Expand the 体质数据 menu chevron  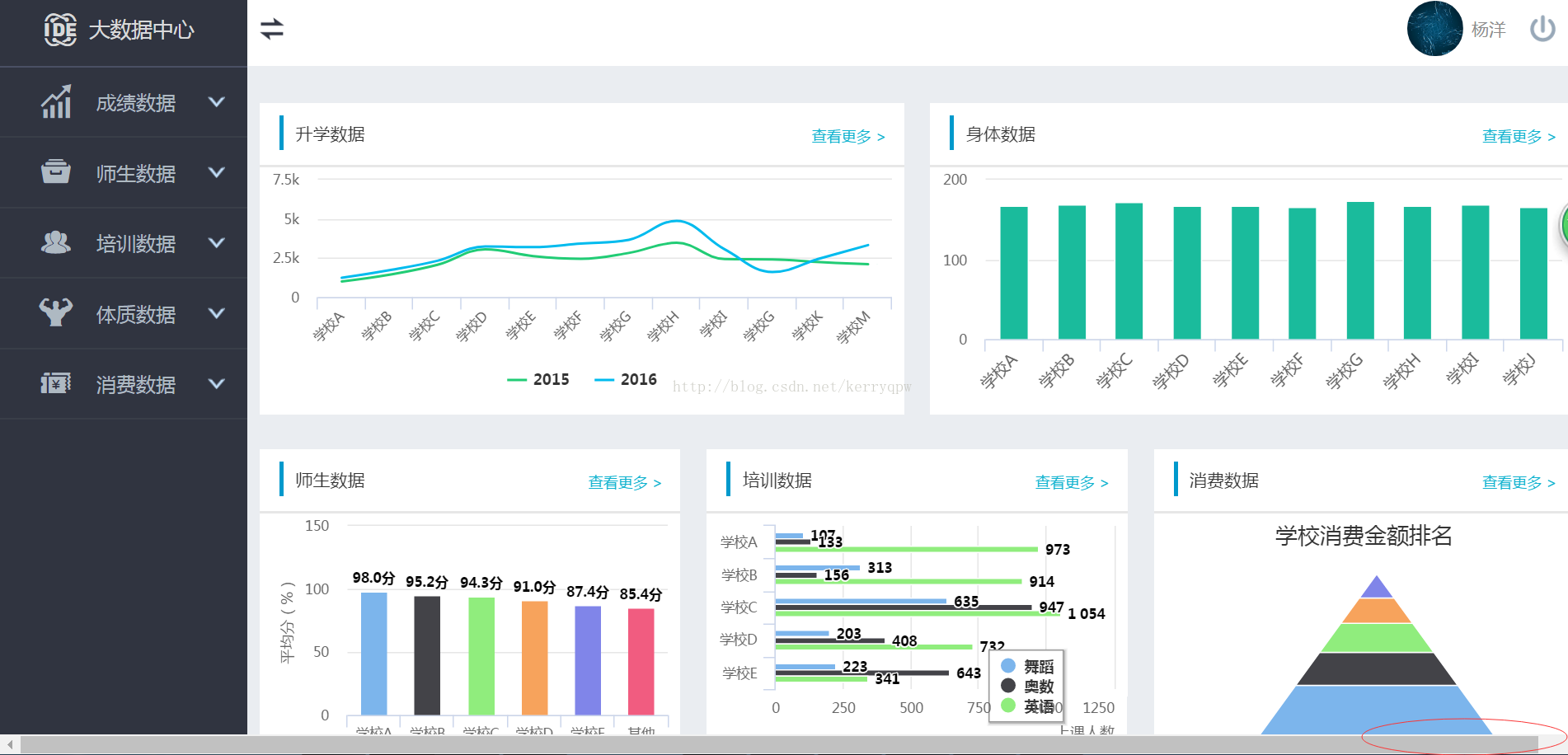[217, 313]
